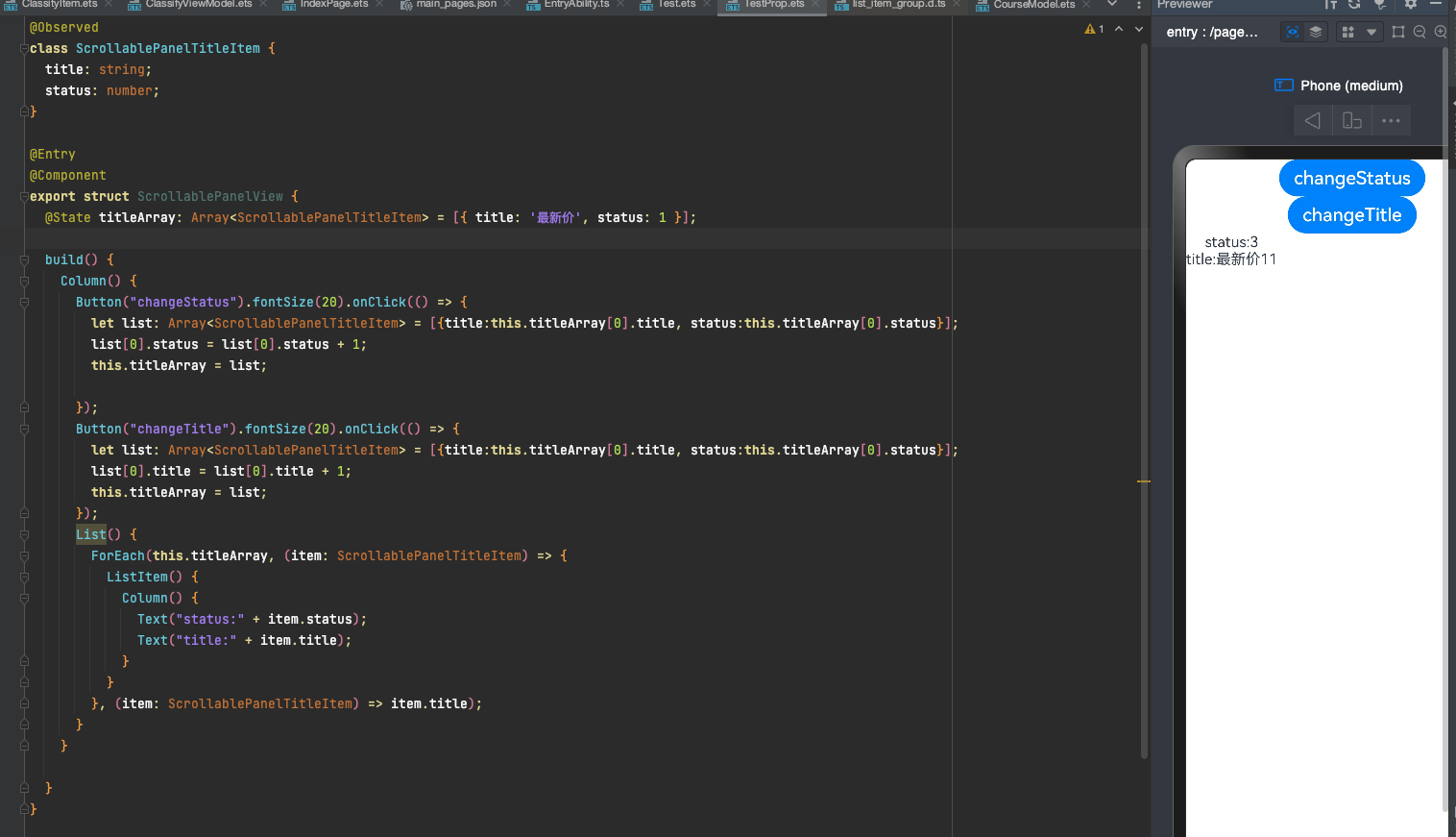Open the more options ellipsis in previewer
This screenshot has height=837, width=1456.
[1391, 121]
